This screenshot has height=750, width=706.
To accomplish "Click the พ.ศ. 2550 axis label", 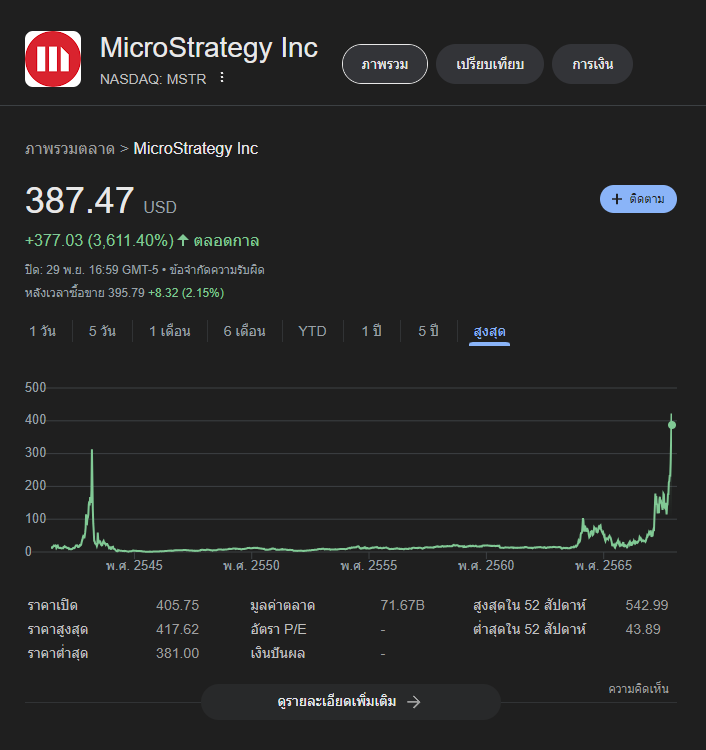I will tap(251, 565).
